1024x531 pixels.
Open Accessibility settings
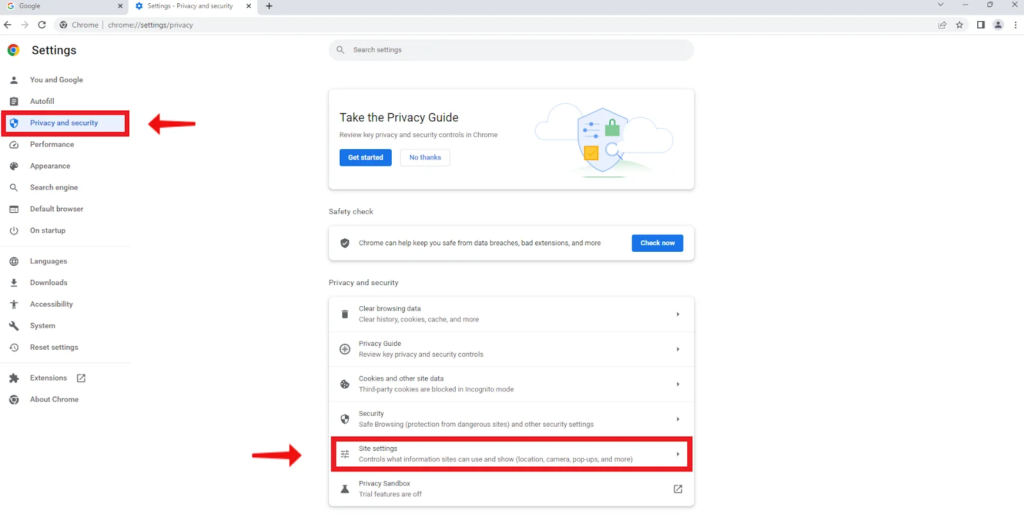[x=51, y=304]
